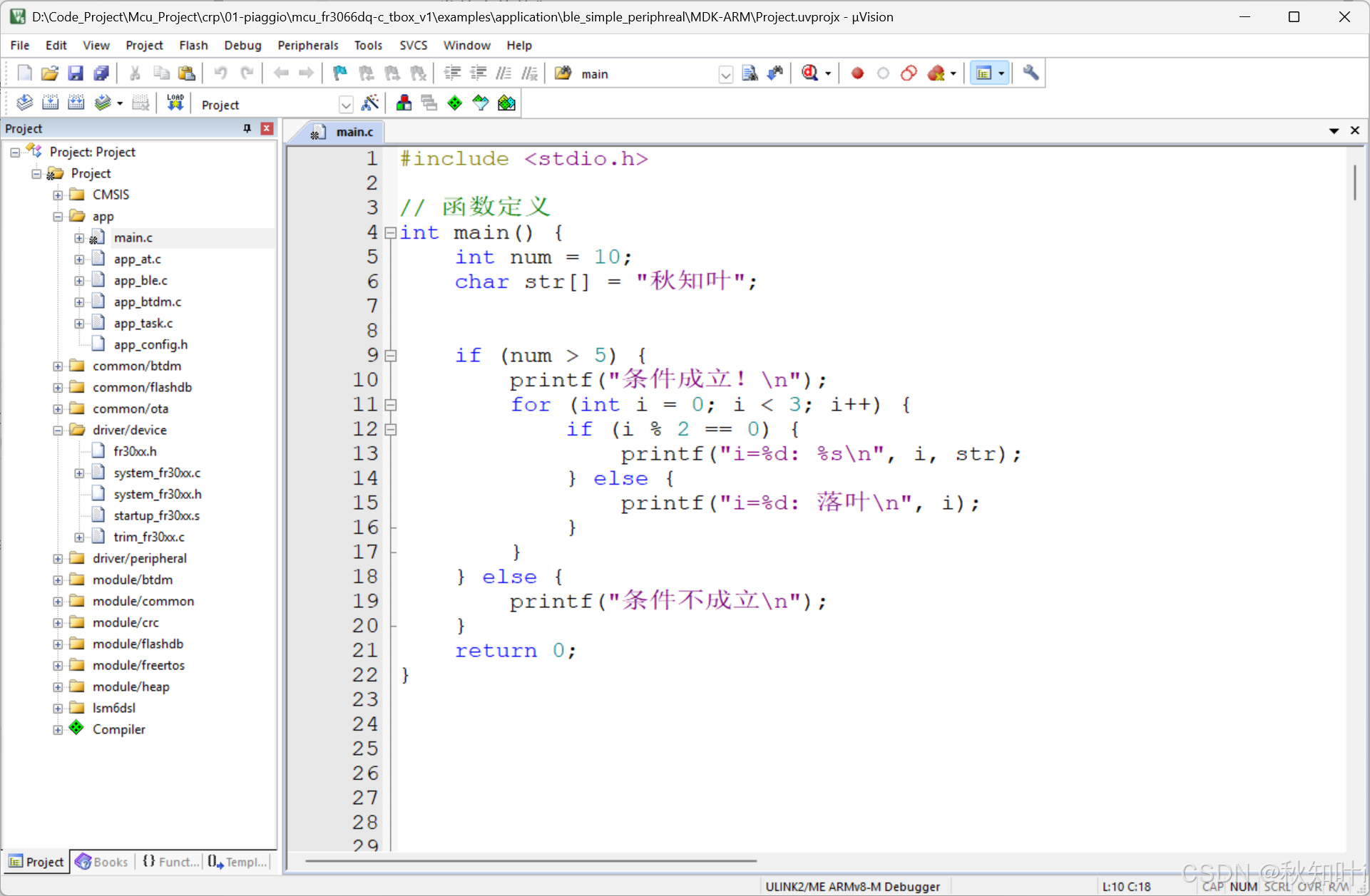Insert breakpoint using the red circle icon

click(x=857, y=73)
